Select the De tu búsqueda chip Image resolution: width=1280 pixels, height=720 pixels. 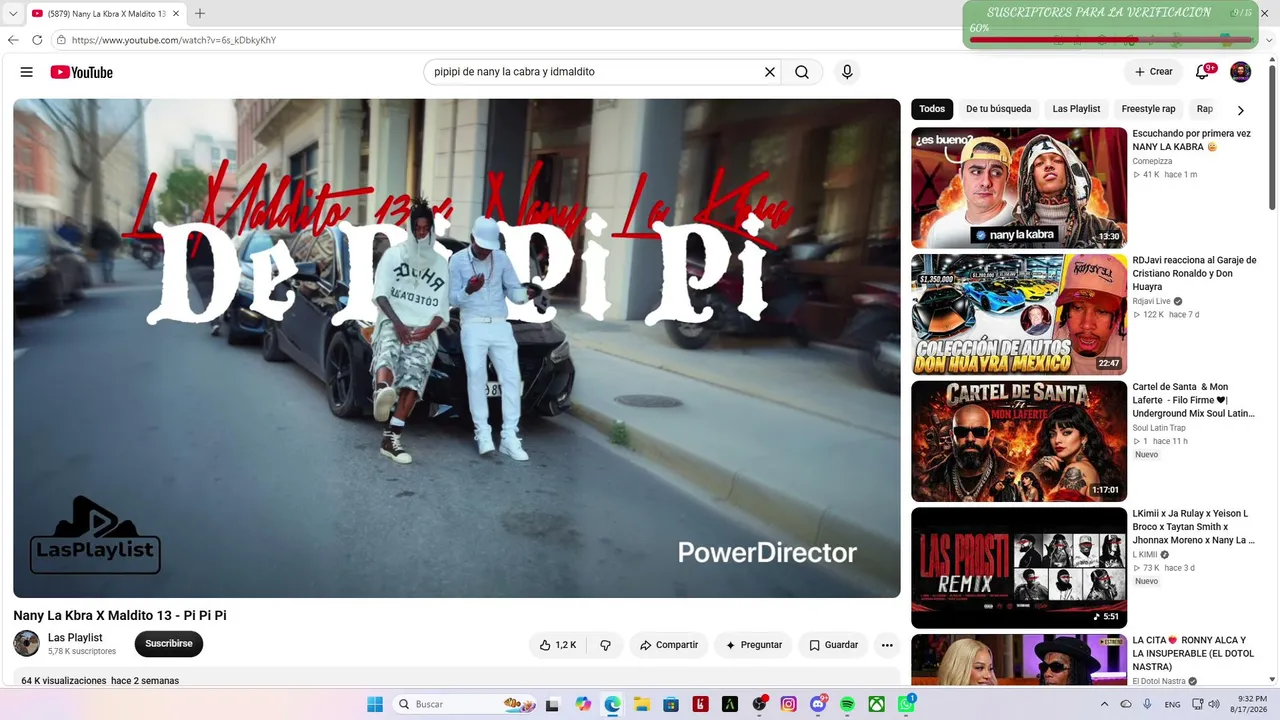tap(998, 109)
